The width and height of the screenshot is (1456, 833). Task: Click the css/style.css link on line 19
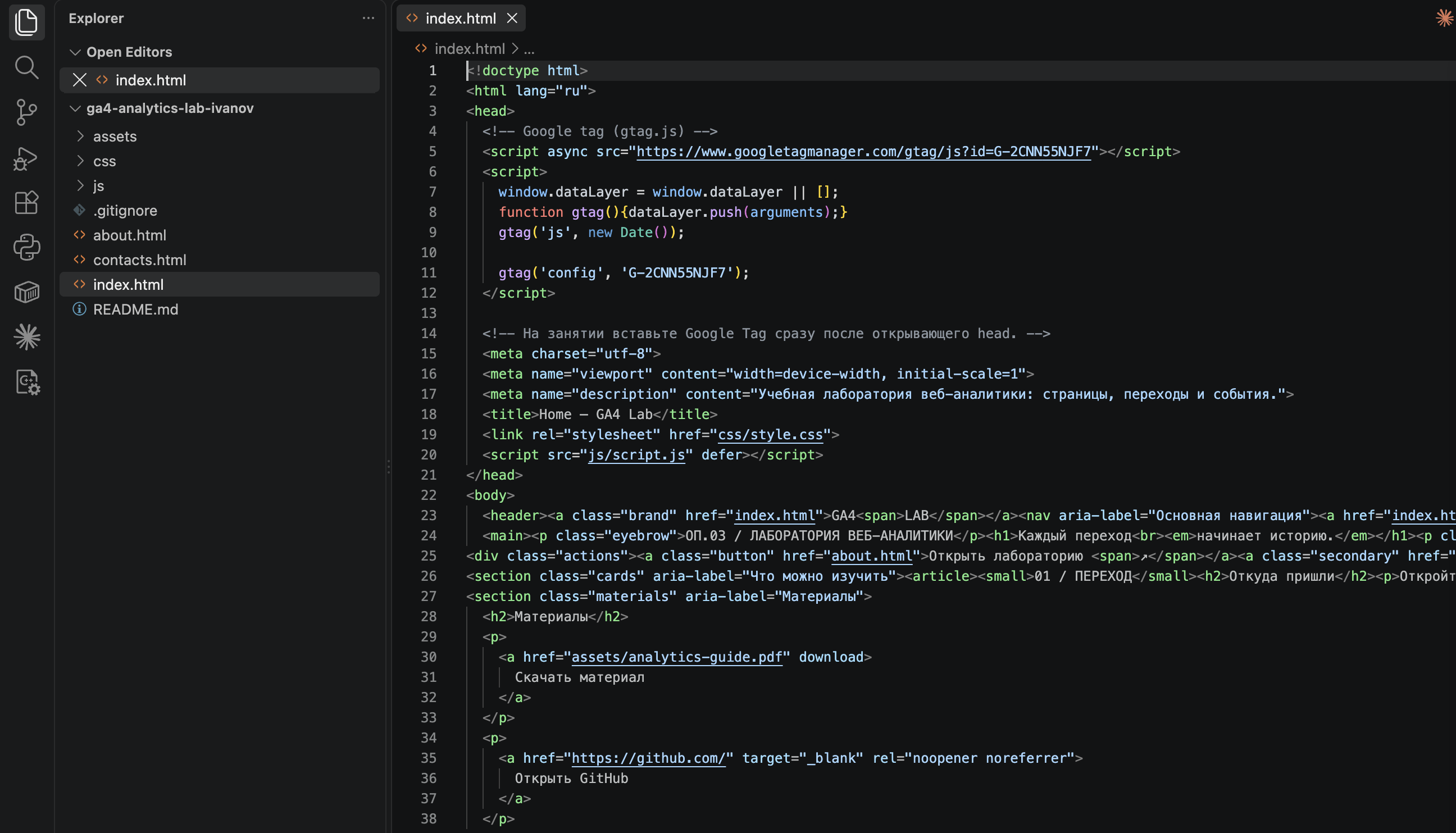click(x=770, y=435)
